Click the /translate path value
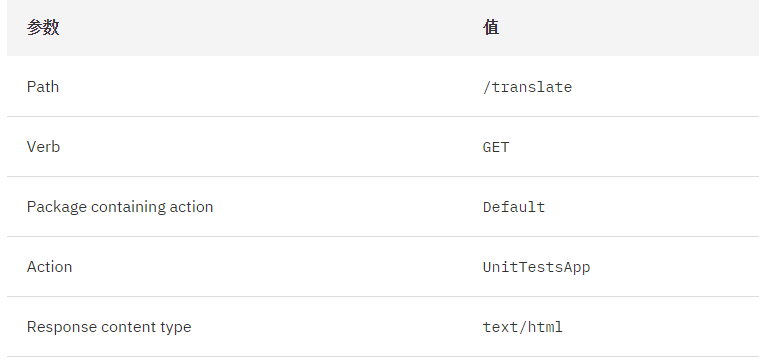The height and width of the screenshot is (361, 780). click(x=527, y=87)
